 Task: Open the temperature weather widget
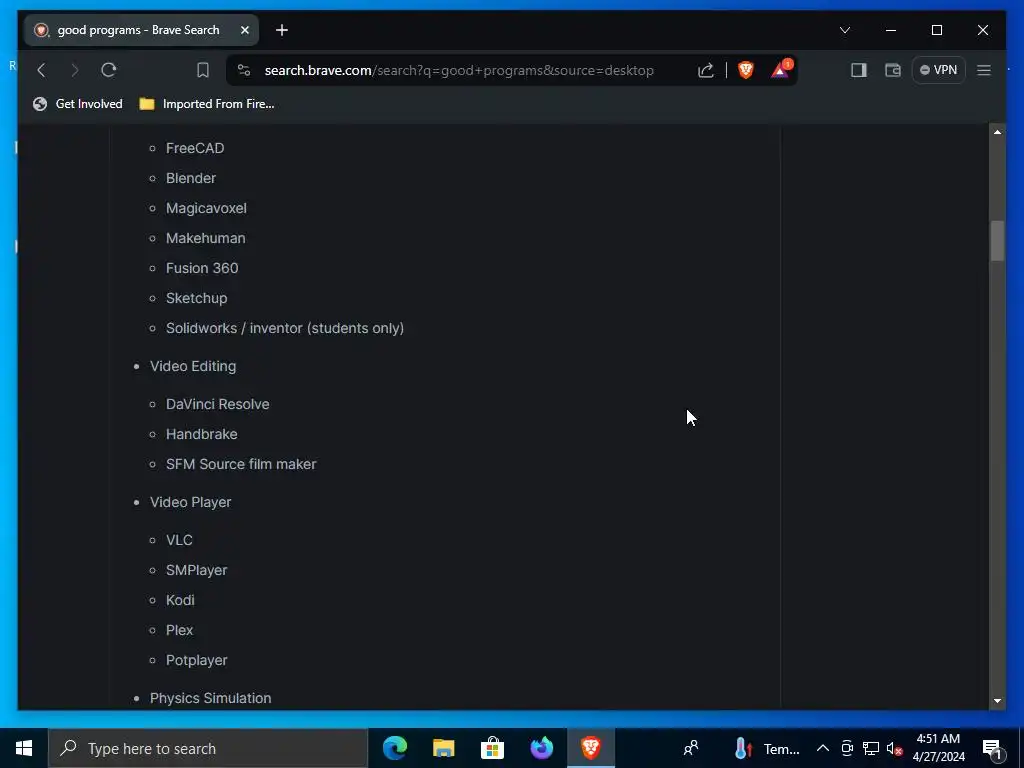[x=766, y=748]
